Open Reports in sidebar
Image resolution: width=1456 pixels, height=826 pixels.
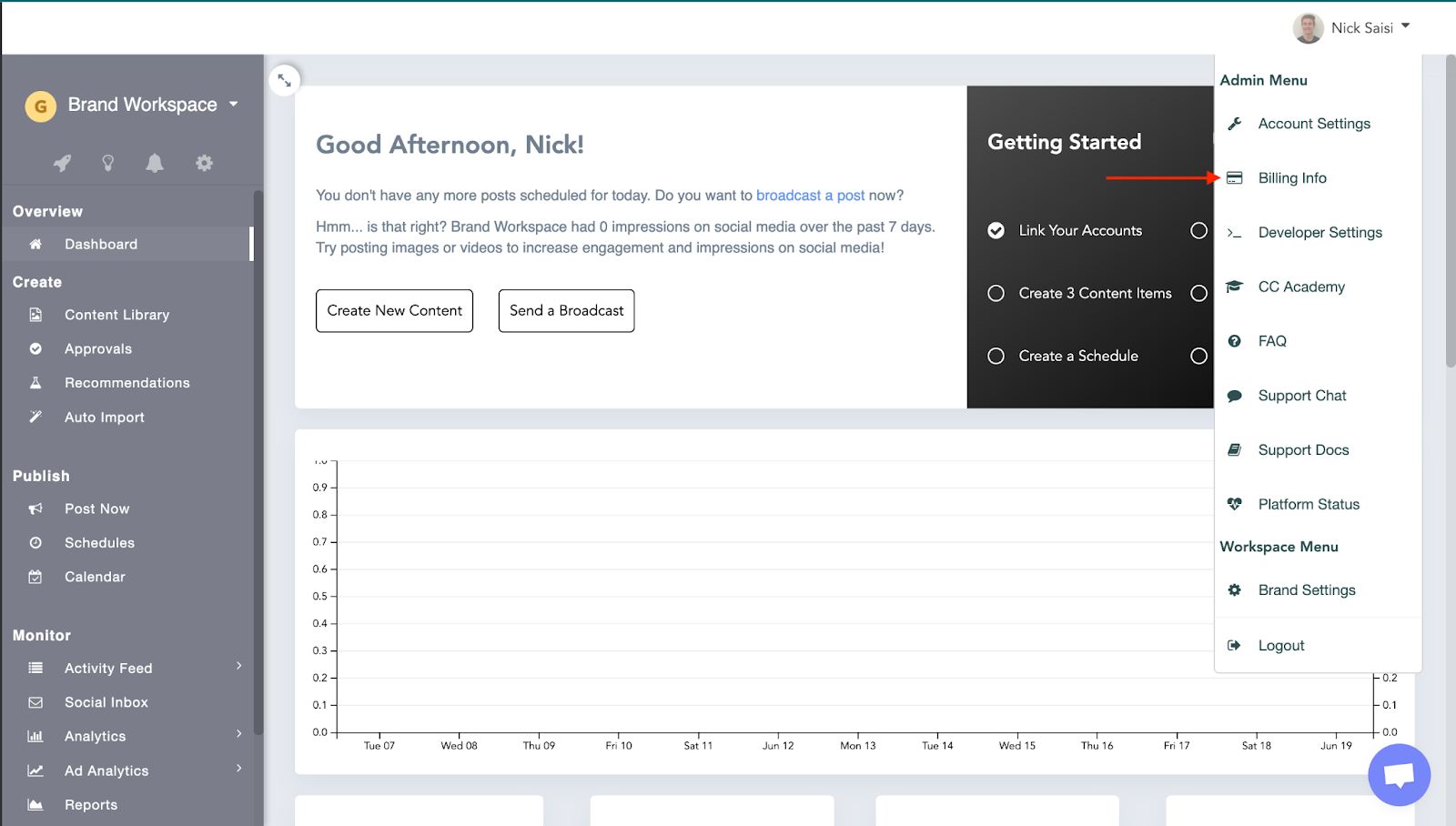click(91, 805)
